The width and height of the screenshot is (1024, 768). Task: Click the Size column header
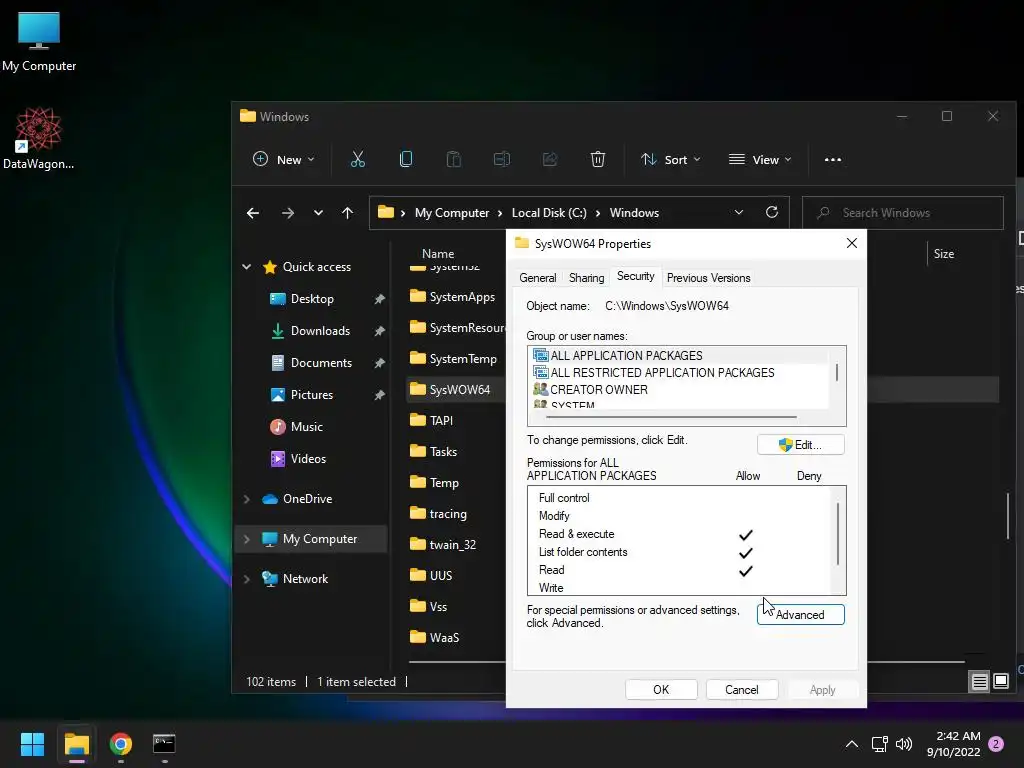point(944,254)
